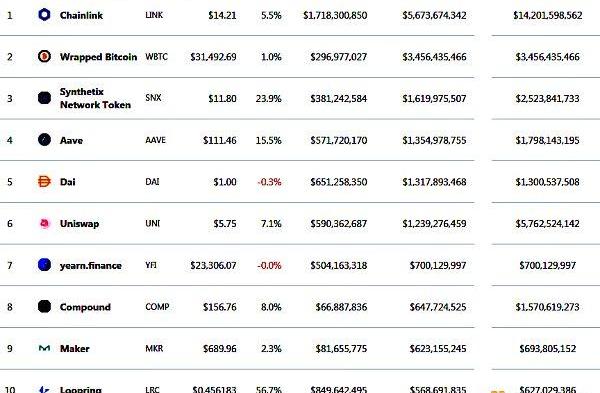The image size is (600, 393).
Task: Click the DAI ticker symbol
Action: click(152, 182)
